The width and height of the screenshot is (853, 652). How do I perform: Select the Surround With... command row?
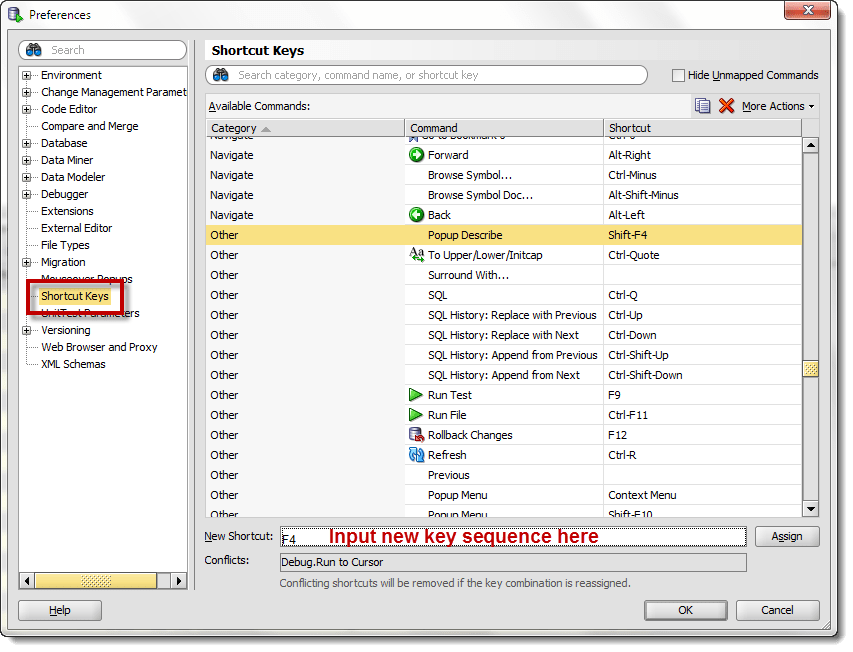coord(503,275)
